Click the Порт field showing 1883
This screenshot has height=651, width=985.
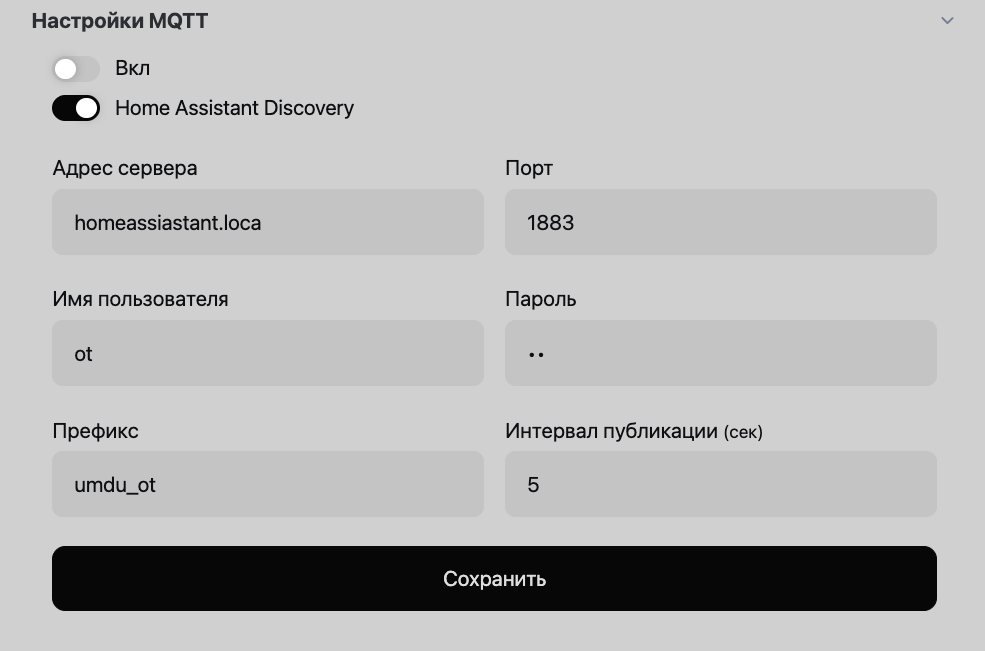point(720,222)
